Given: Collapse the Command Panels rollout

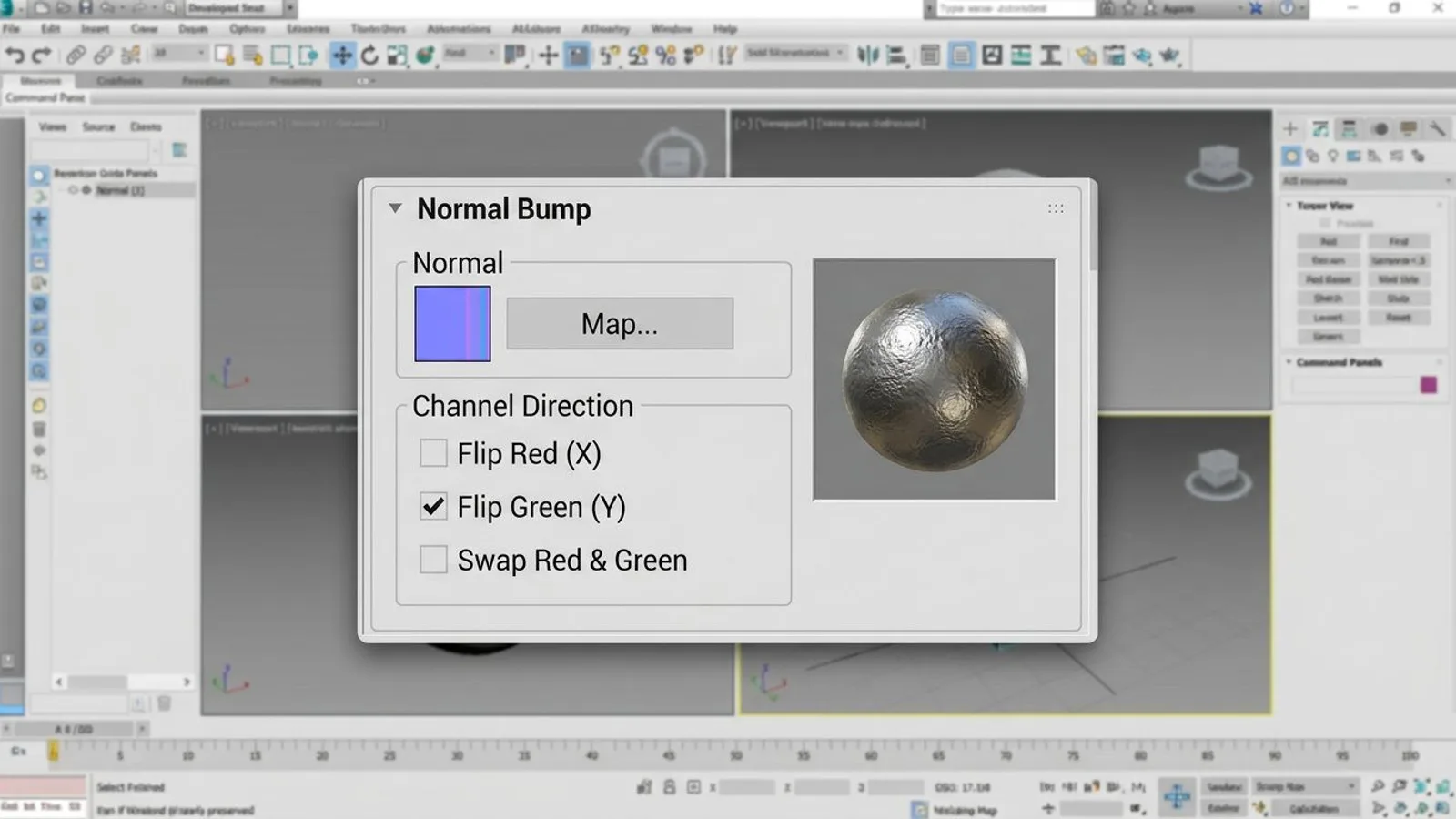Looking at the screenshot, I should 1289,362.
